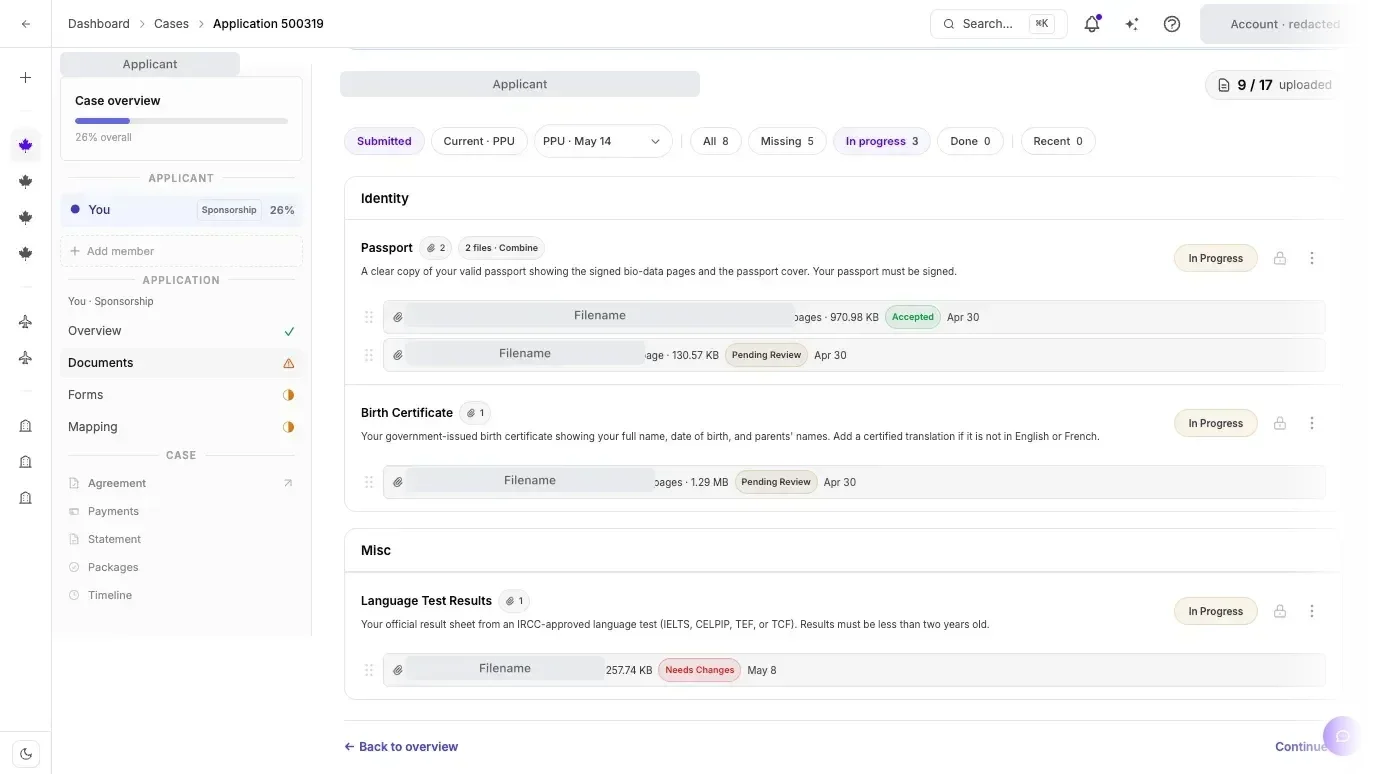The image size is (1383, 774).
Task: Click the attachment count badge next to Passport
Action: (x=435, y=248)
